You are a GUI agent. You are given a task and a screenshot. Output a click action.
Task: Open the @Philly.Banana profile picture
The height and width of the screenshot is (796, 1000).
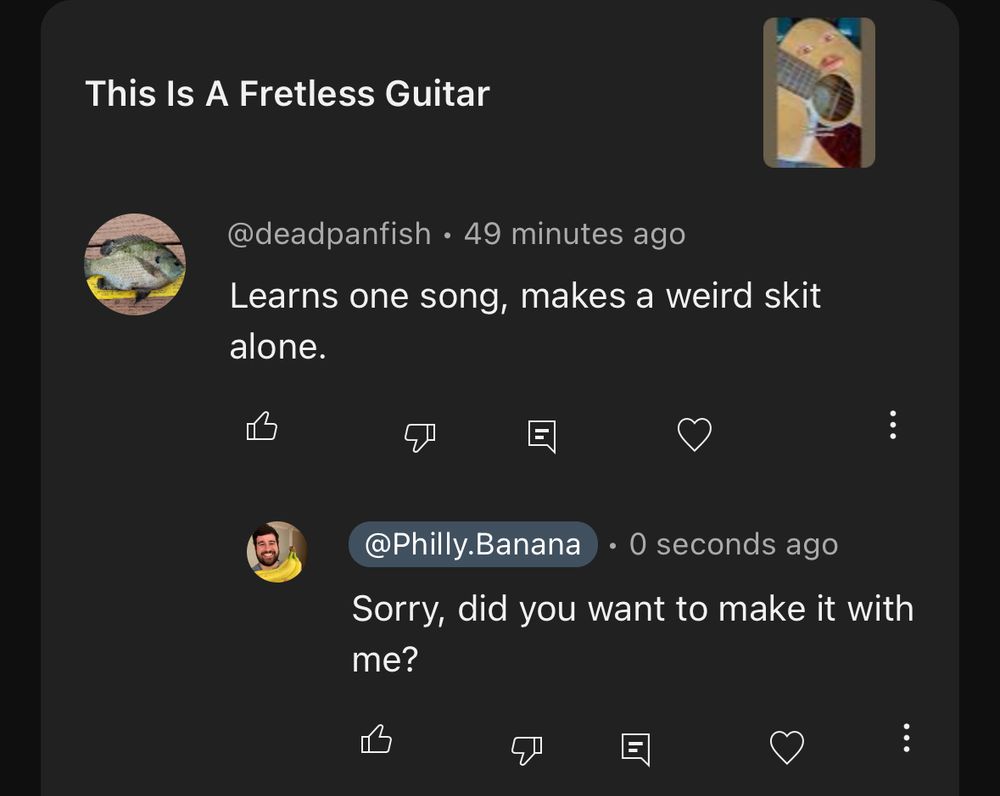pos(277,551)
